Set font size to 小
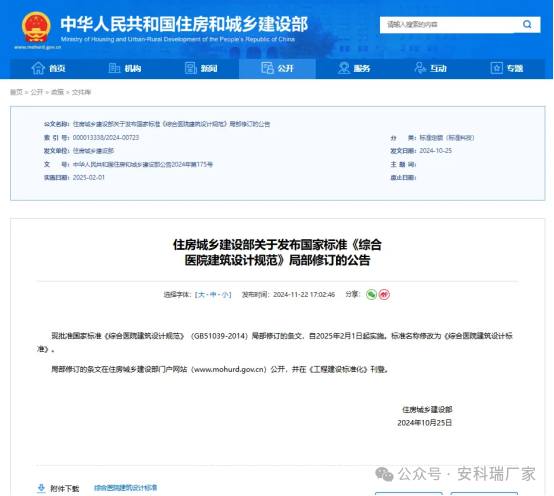The image size is (554, 496). (225, 295)
